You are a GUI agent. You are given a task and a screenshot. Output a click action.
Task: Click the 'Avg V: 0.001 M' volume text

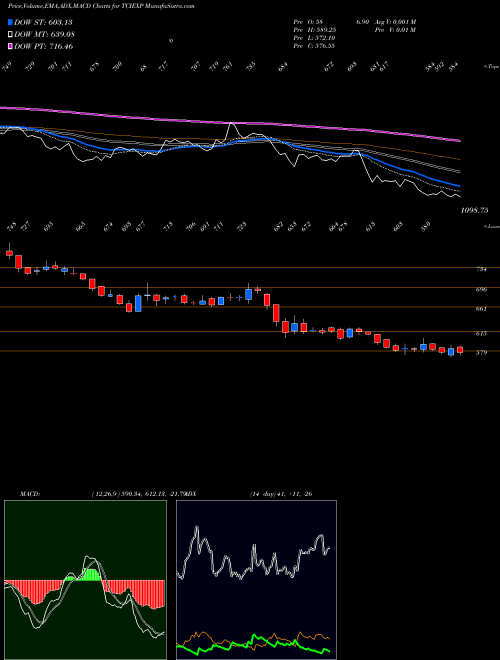[x=395, y=21]
